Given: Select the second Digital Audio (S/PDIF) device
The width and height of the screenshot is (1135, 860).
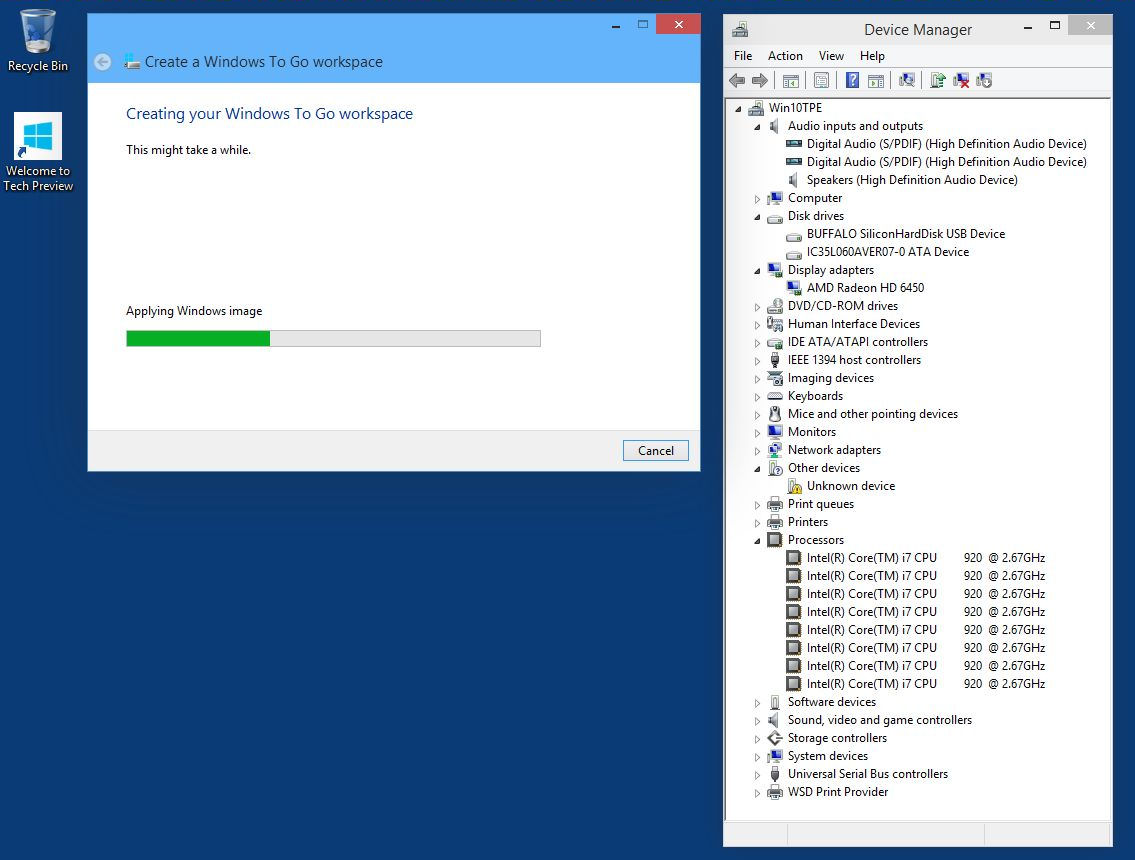Looking at the screenshot, I should 946,162.
